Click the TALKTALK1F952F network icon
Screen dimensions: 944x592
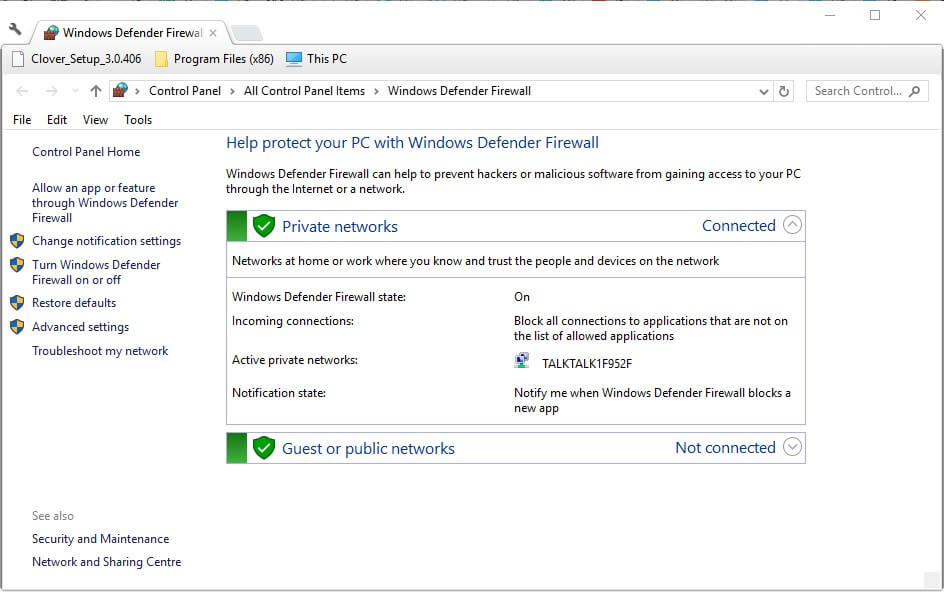(x=522, y=362)
